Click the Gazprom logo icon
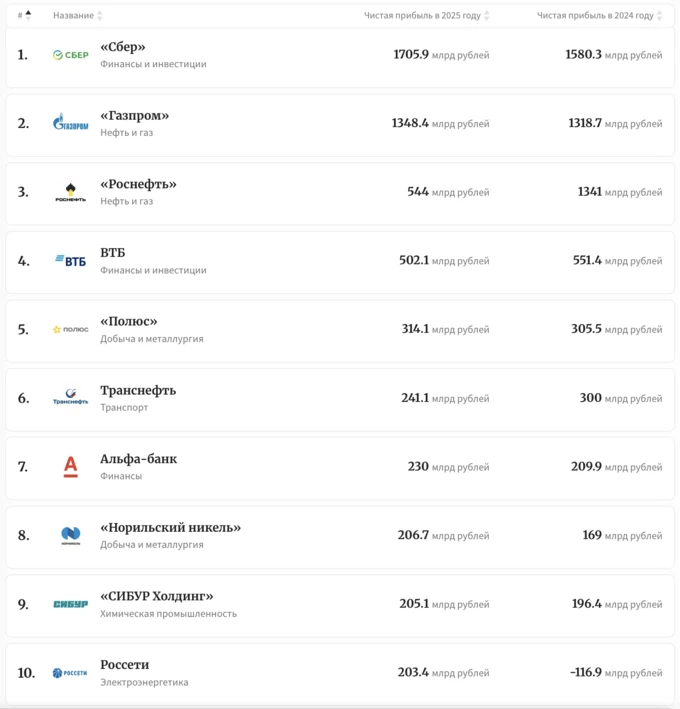This screenshot has width=680, height=709. 71,122
